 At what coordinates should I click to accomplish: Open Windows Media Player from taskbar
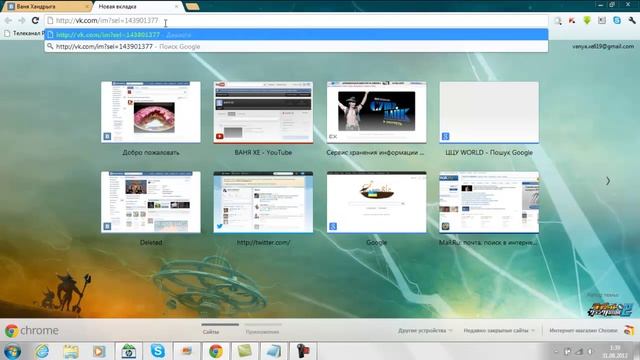[x=99, y=351]
